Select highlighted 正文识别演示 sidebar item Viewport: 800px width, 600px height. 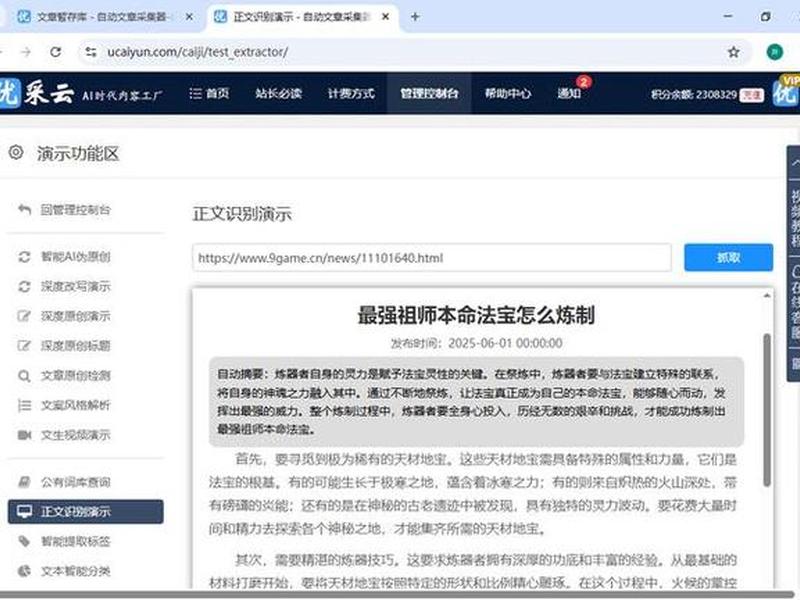(86, 511)
